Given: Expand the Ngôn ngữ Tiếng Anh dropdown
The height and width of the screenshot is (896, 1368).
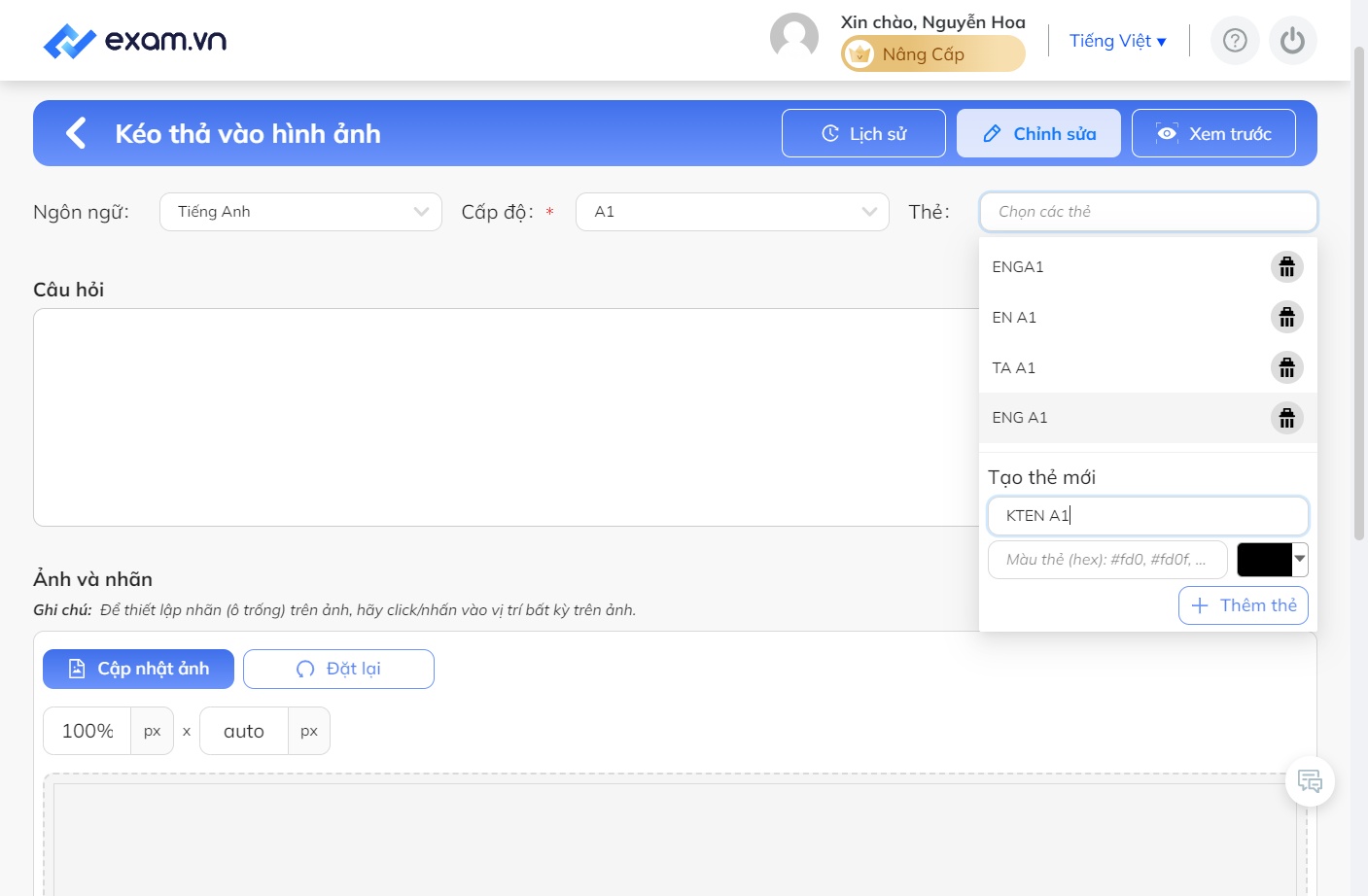Looking at the screenshot, I should click(300, 212).
